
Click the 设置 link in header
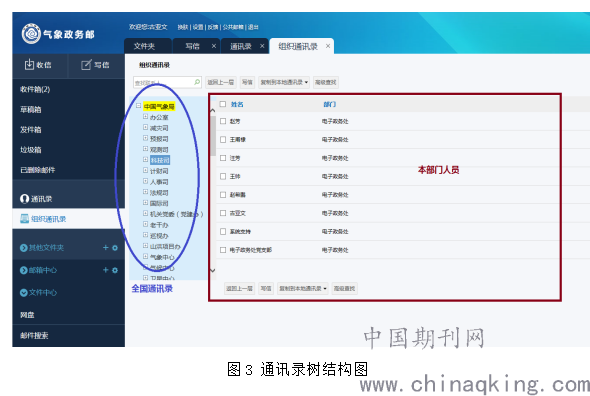[x=198, y=27]
